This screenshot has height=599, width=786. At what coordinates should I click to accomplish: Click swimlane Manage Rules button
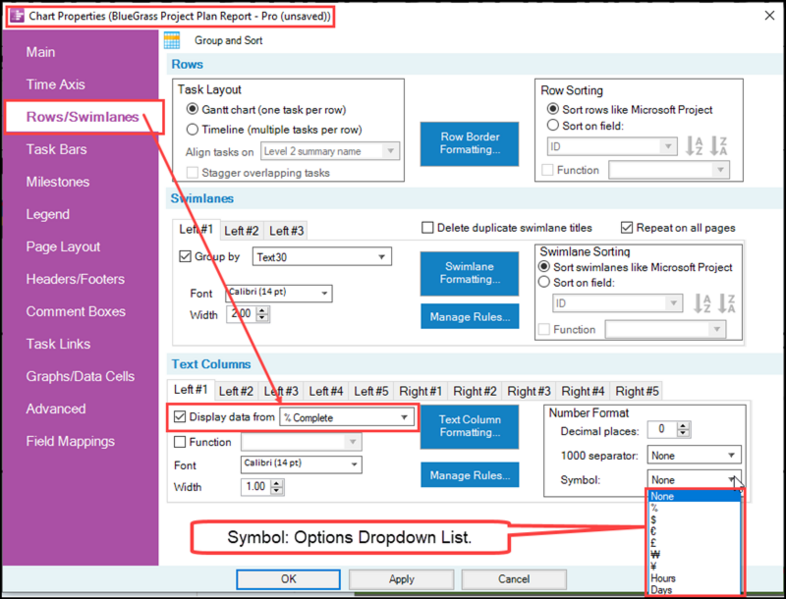(x=470, y=316)
